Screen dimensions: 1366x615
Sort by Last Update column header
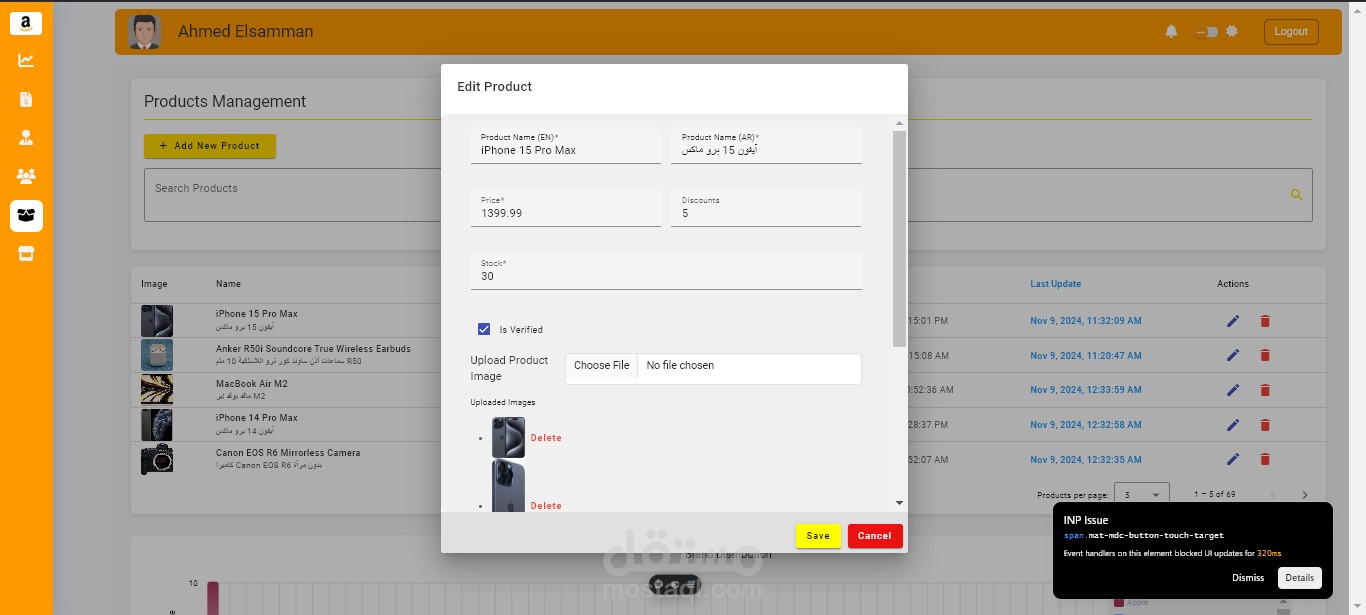click(x=1056, y=284)
